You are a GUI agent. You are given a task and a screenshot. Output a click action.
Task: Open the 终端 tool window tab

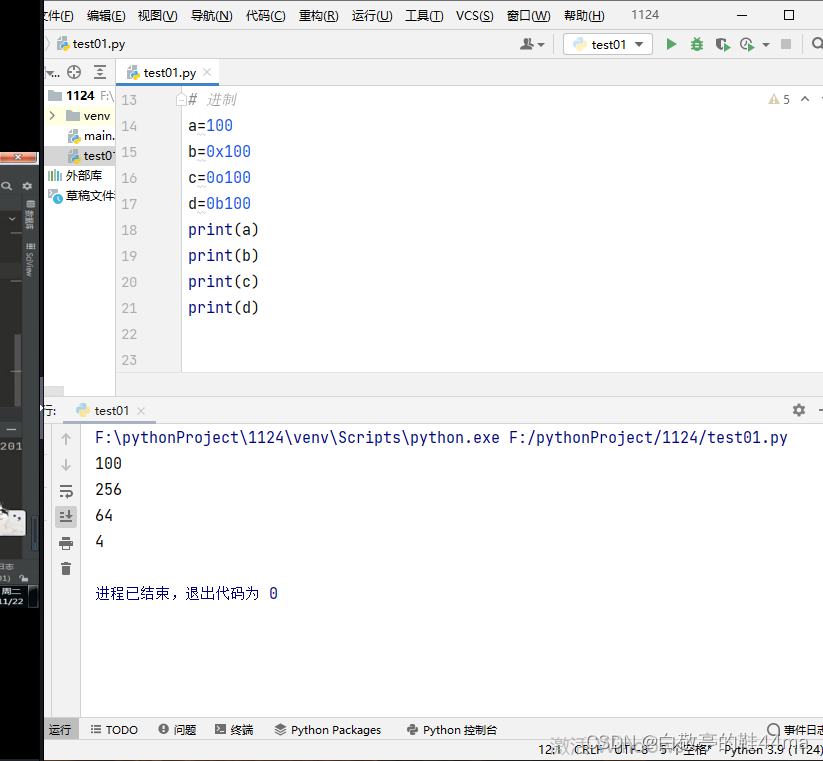point(234,730)
